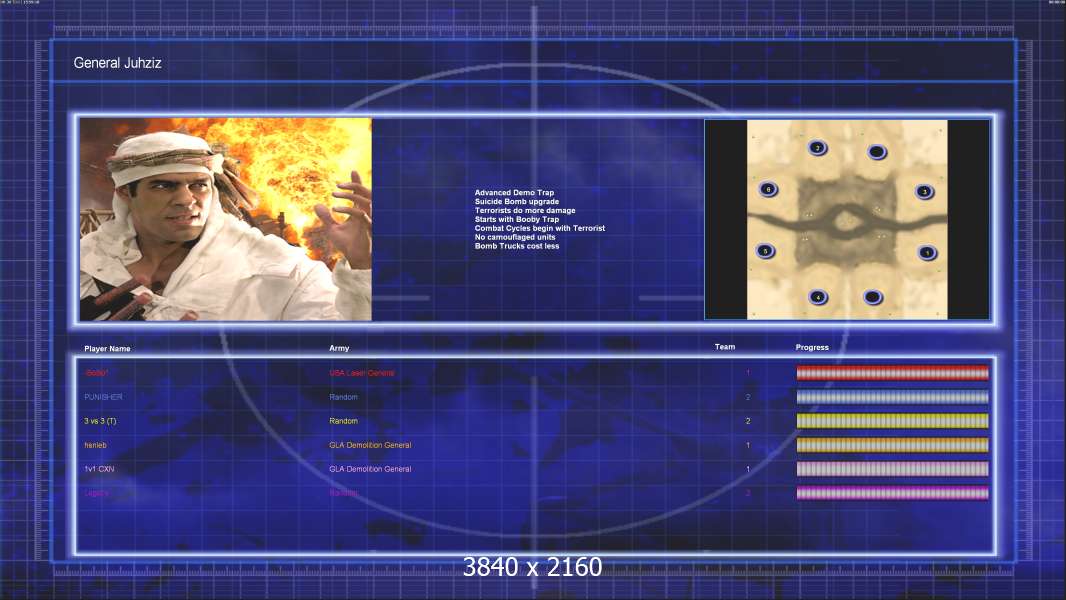Click Random army in 3 vs 3 (T) row
The image size is (1066, 600).
pyautogui.click(x=343, y=421)
